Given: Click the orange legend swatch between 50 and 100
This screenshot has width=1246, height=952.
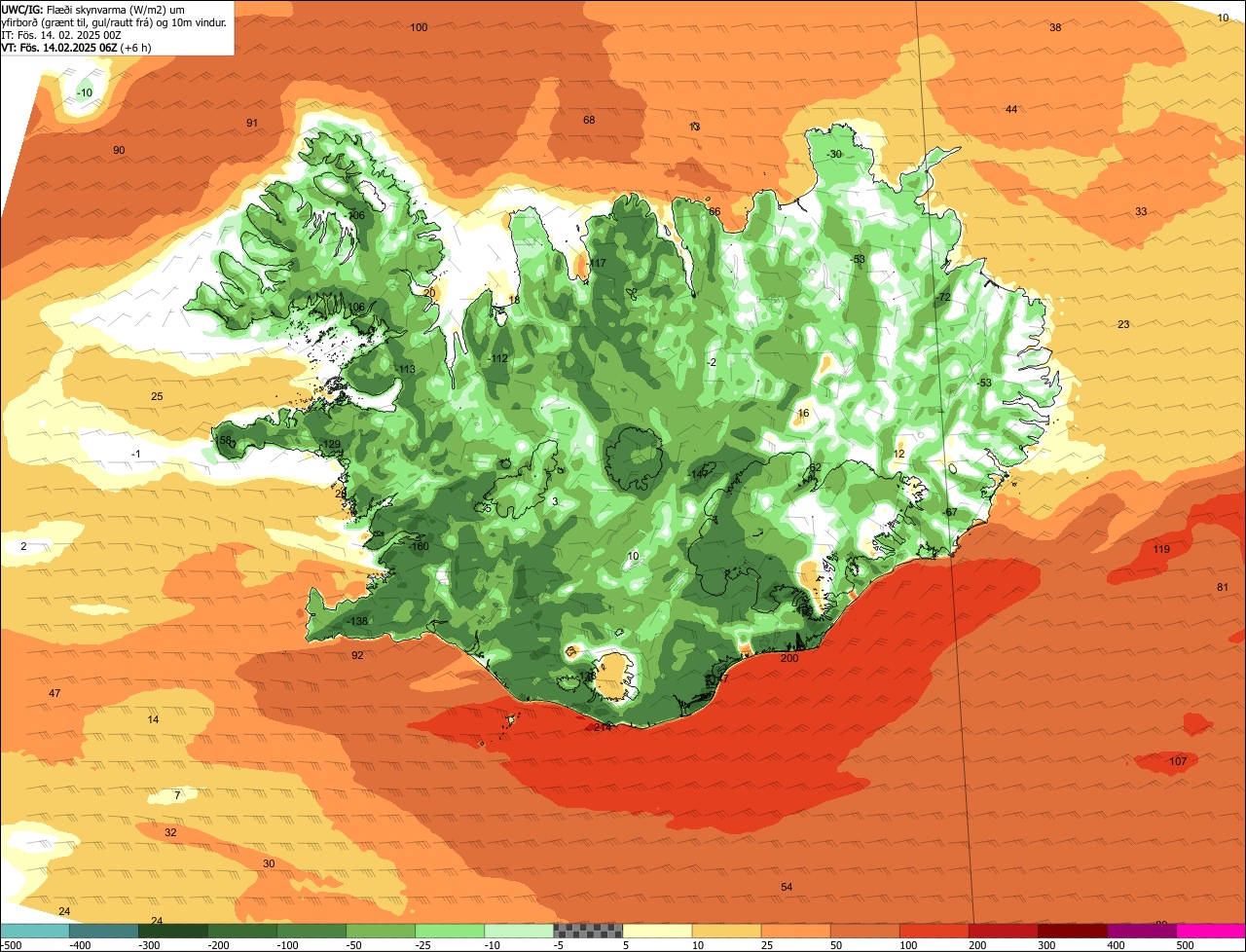Looking at the screenshot, I should pos(863,931).
